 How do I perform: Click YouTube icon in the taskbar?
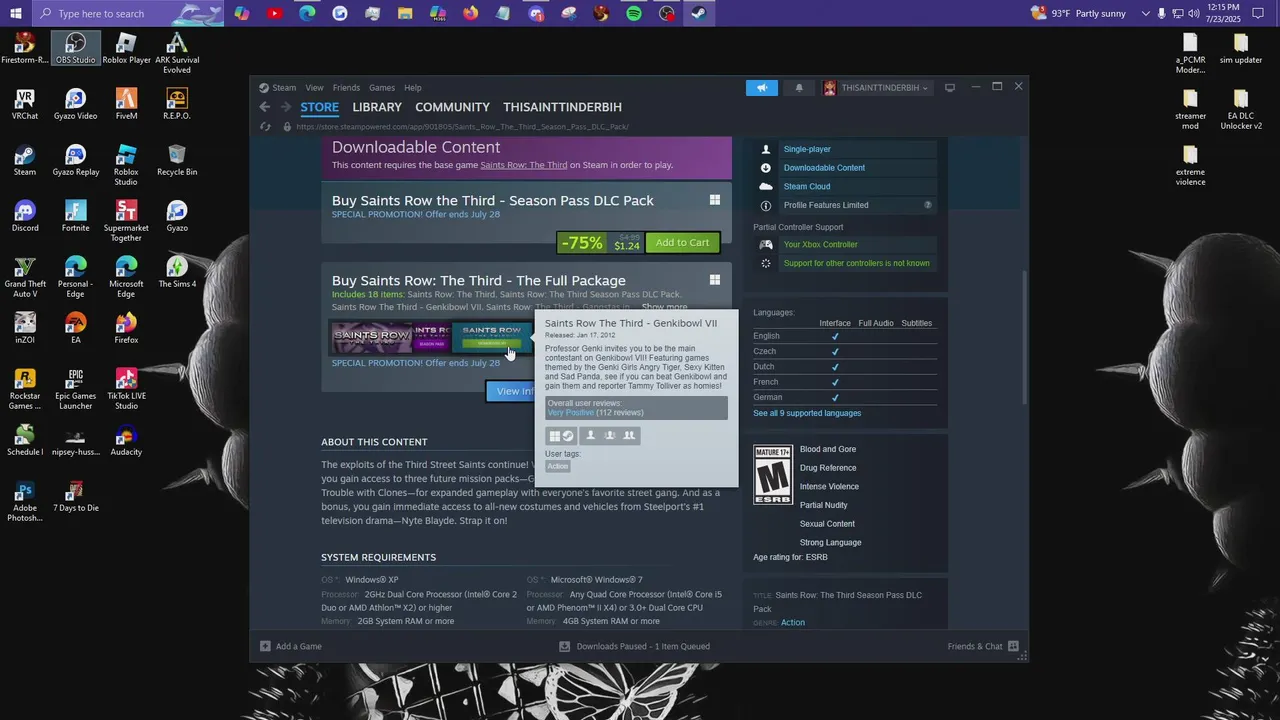[274, 13]
